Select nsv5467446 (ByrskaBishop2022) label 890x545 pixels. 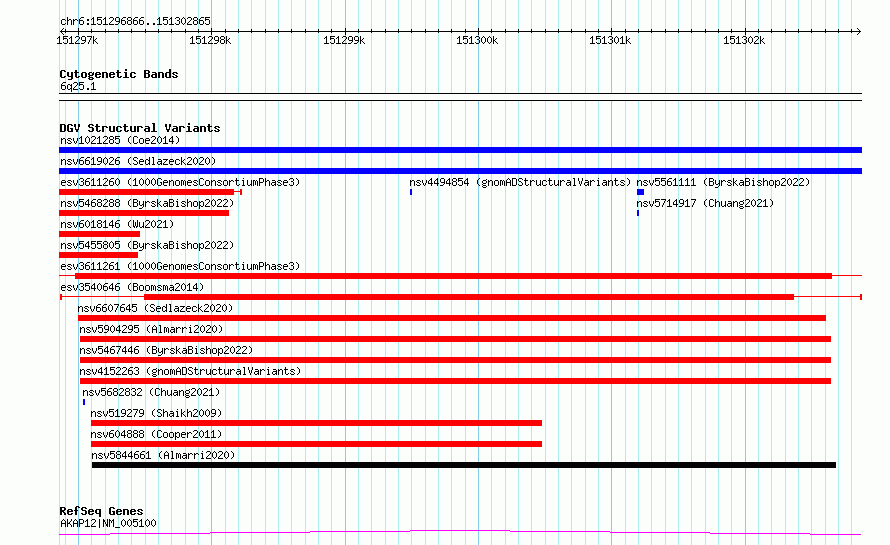[x=166, y=350]
